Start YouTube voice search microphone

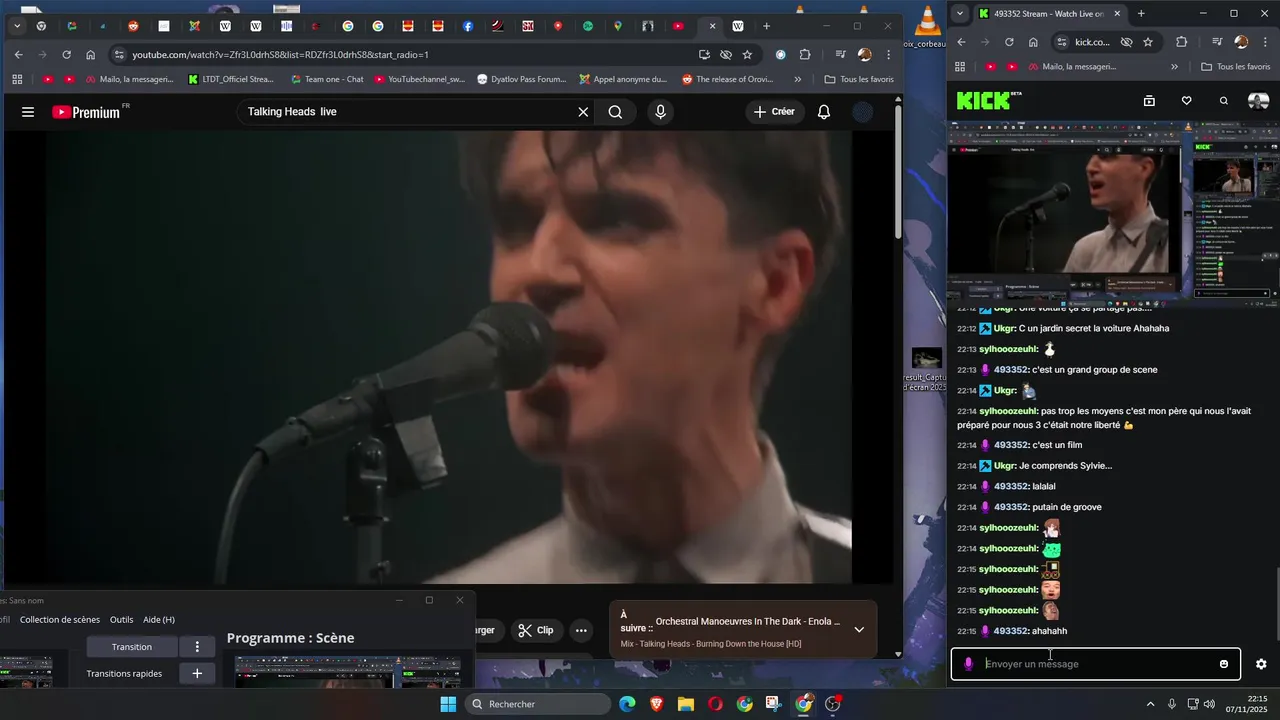(x=660, y=112)
